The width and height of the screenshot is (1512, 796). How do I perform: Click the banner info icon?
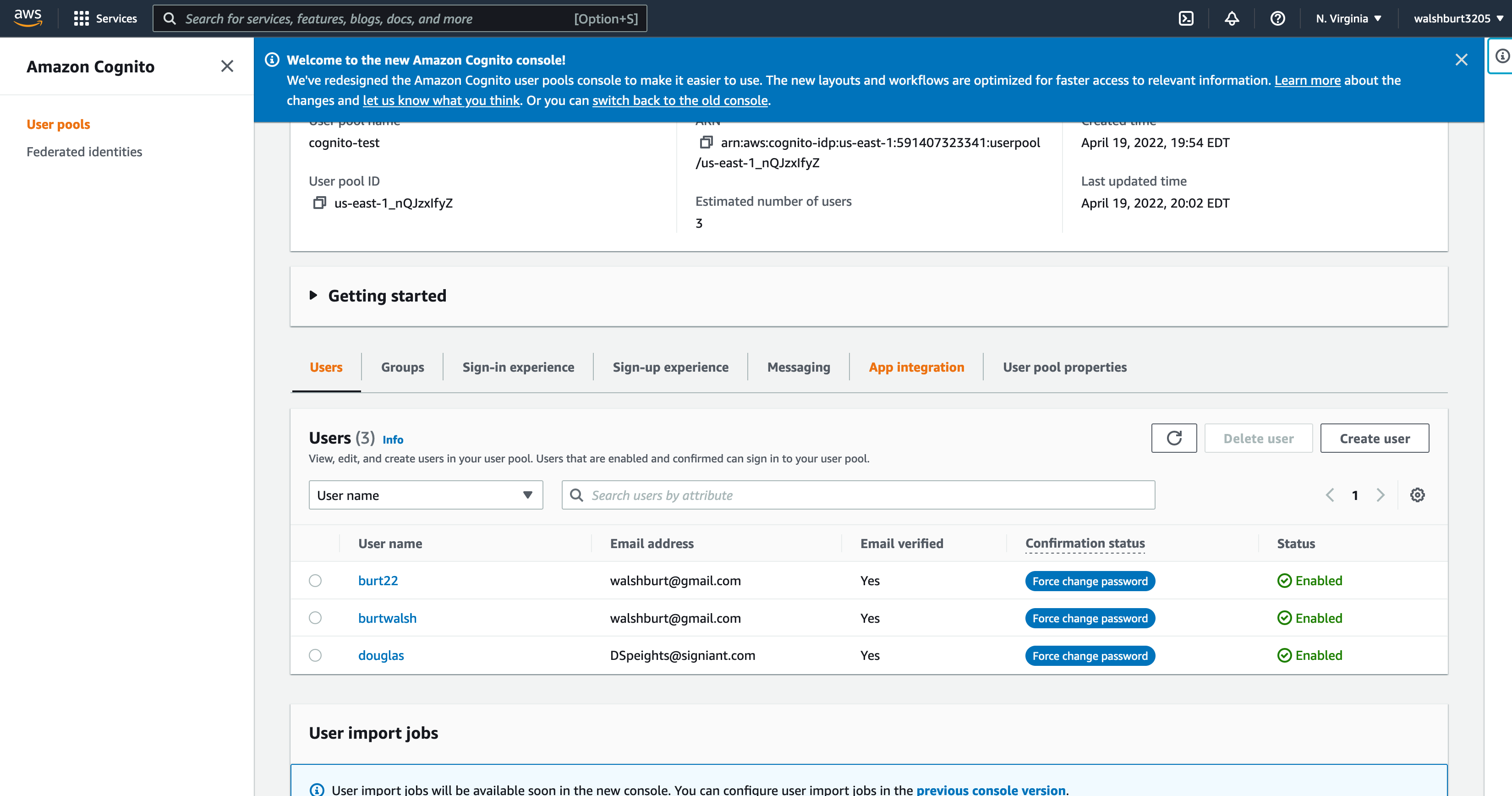tap(272, 60)
